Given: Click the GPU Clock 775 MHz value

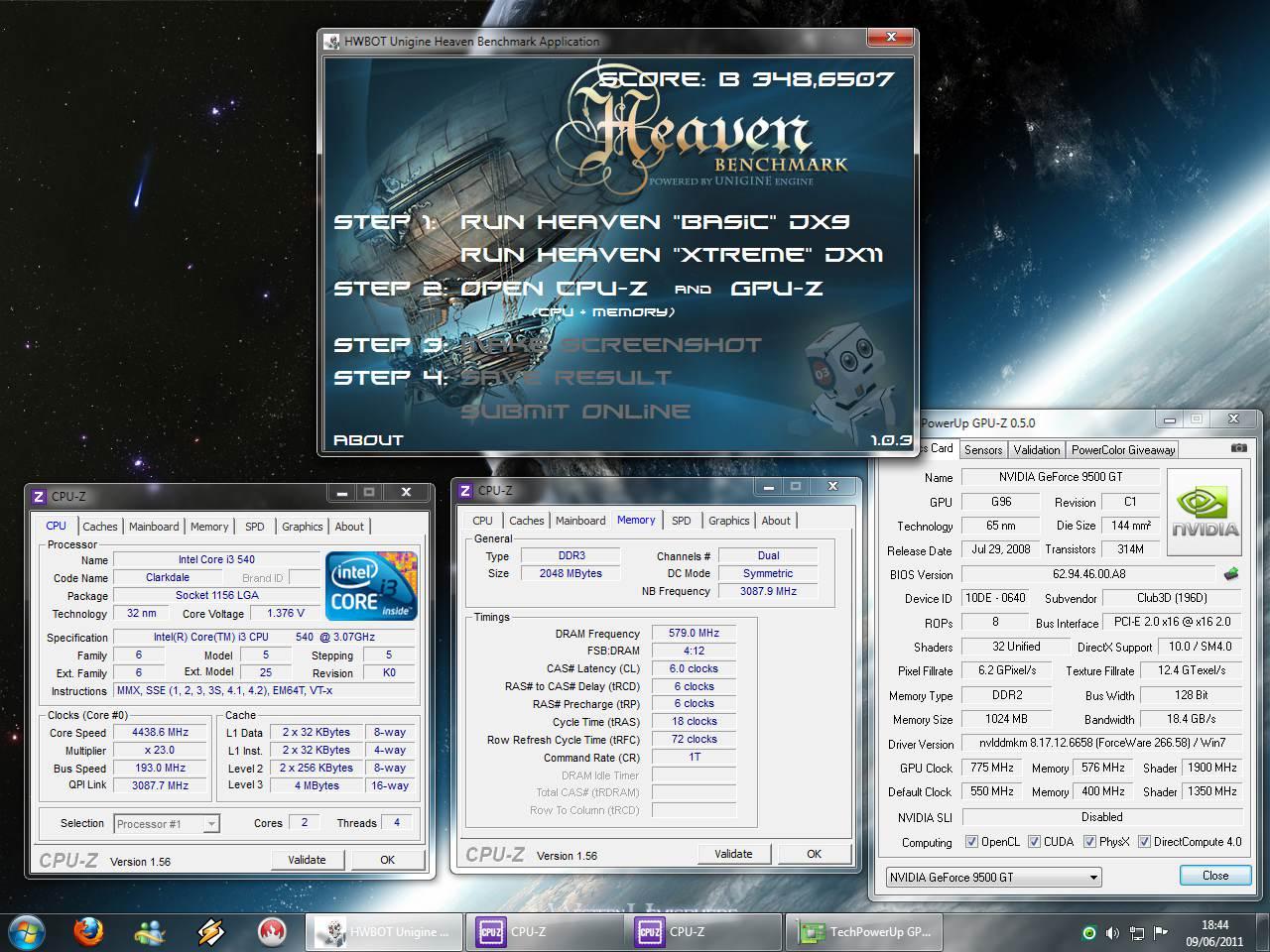Looking at the screenshot, I should coord(992,768).
